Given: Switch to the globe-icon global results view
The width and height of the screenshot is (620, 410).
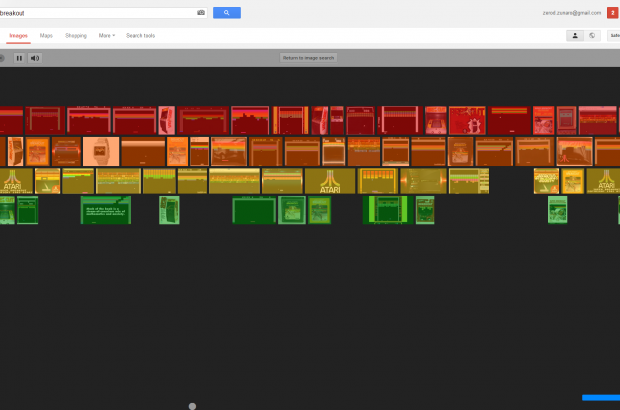Looking at the screenshot, I should pos(592,35).
